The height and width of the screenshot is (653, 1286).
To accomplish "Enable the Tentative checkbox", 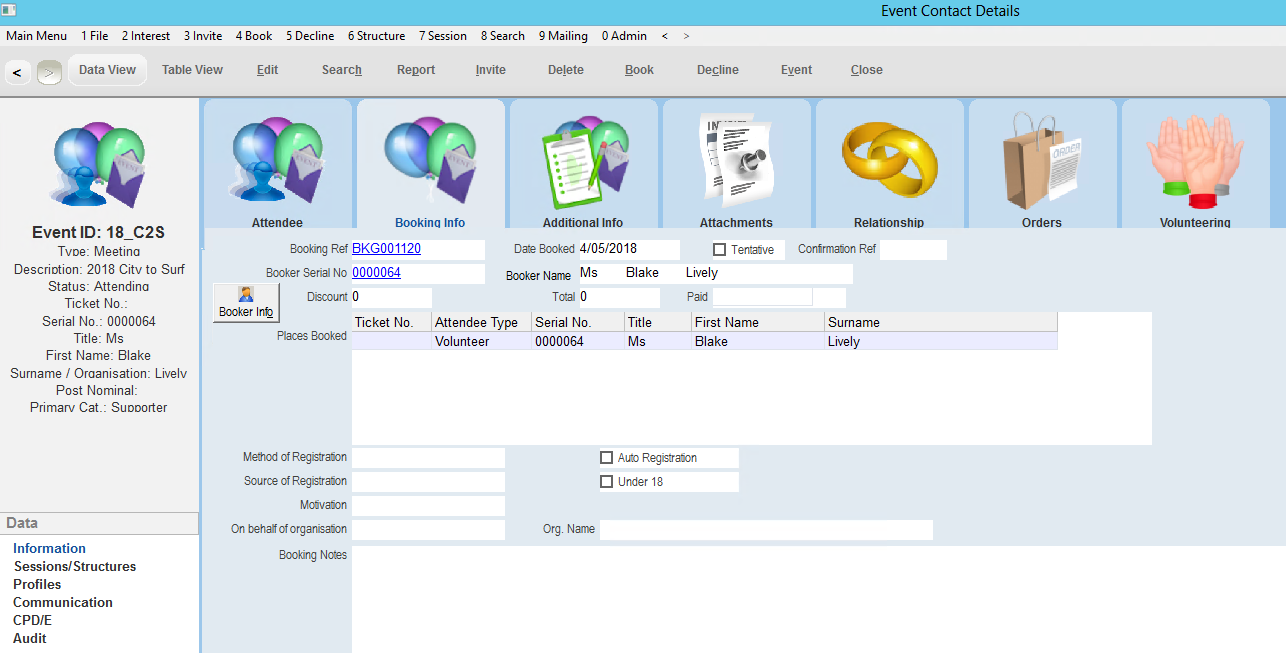I will pyautogui.click(x=719, y=250).
